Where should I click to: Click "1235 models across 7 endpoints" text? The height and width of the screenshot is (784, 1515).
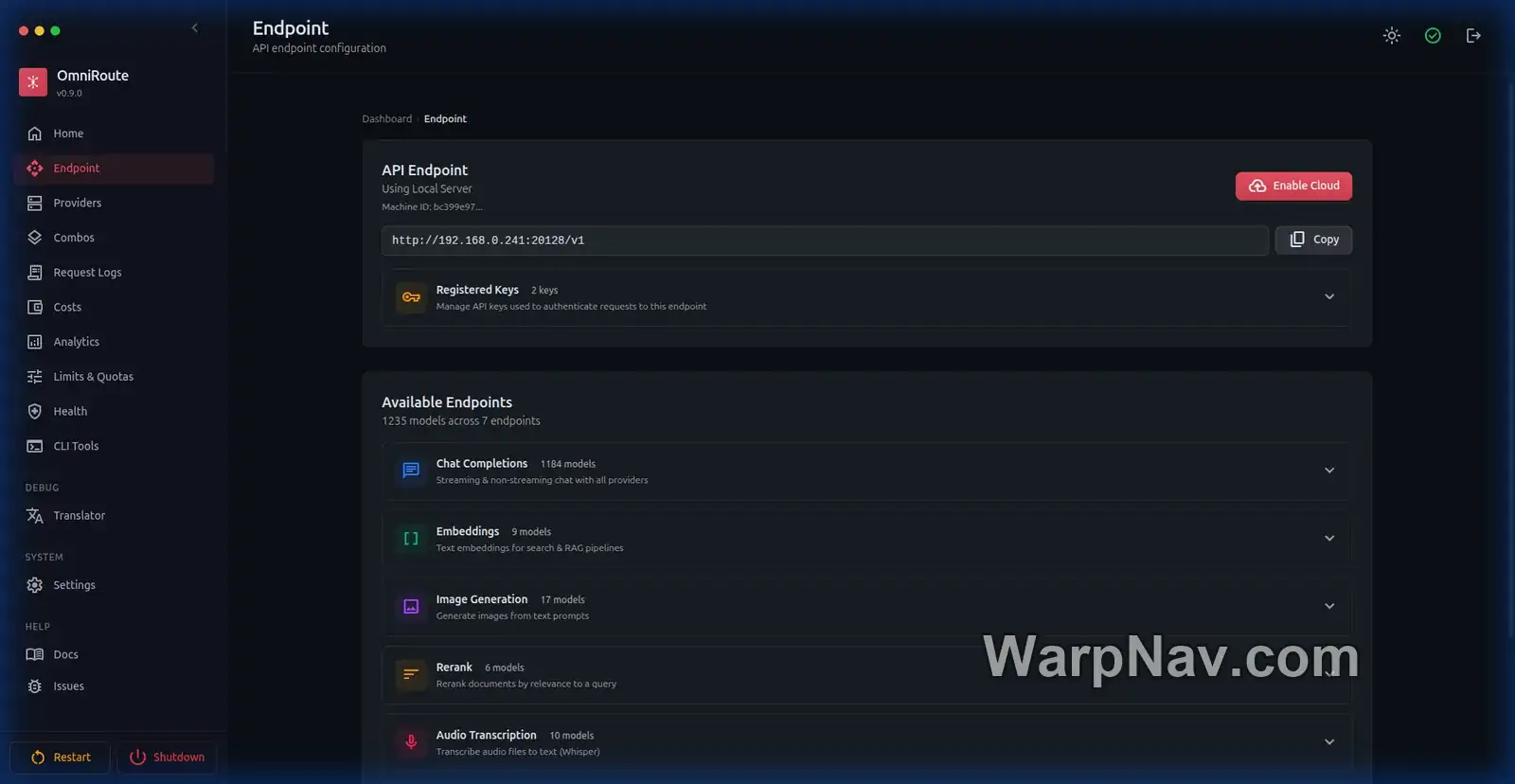click(461, 421)
